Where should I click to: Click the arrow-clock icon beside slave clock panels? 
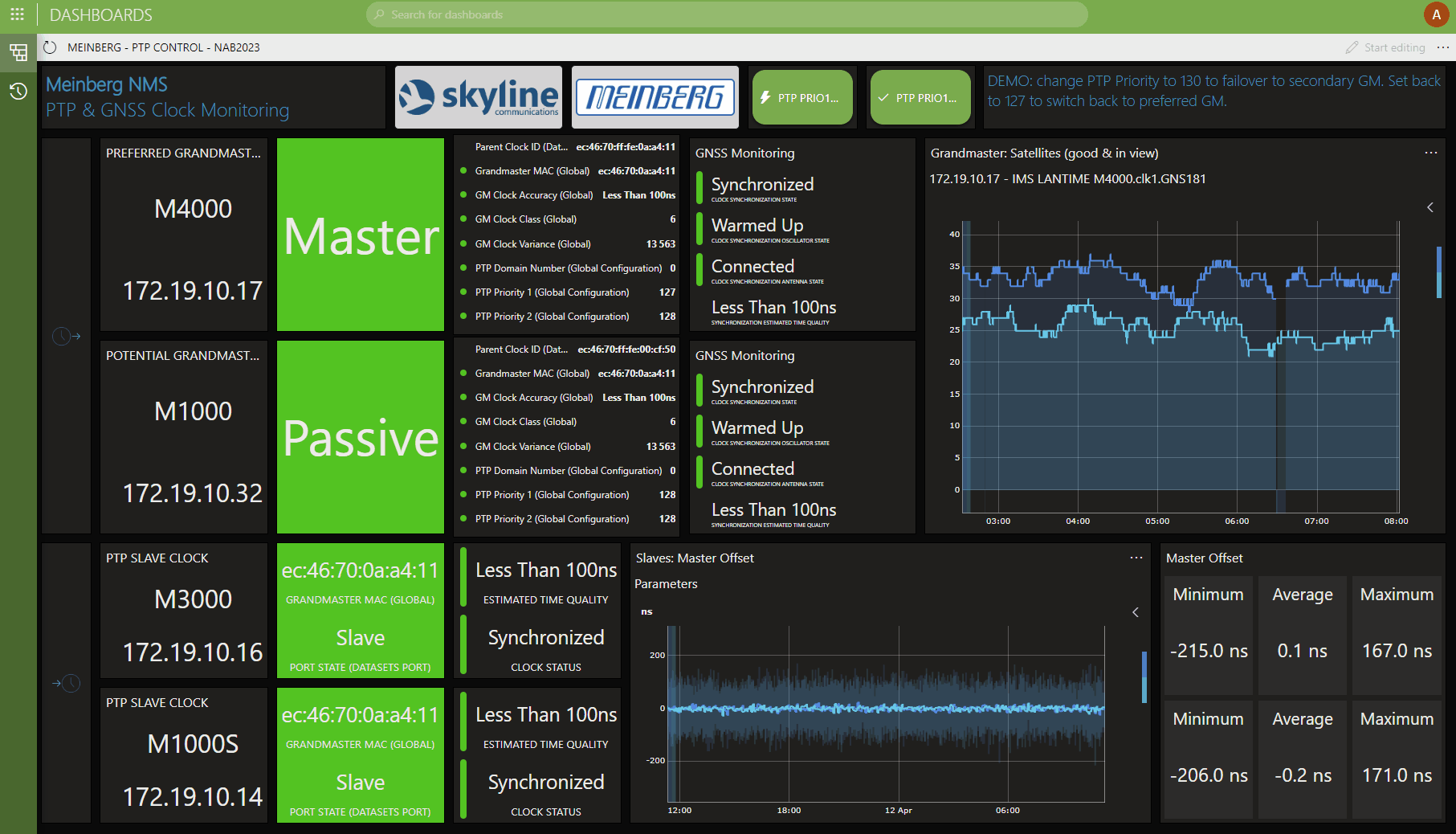(x=66, y=683)
